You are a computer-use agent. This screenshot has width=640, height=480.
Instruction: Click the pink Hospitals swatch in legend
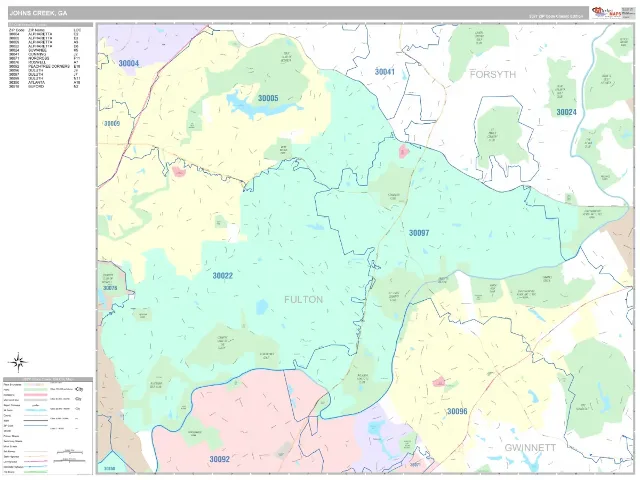tap(36, 395)
